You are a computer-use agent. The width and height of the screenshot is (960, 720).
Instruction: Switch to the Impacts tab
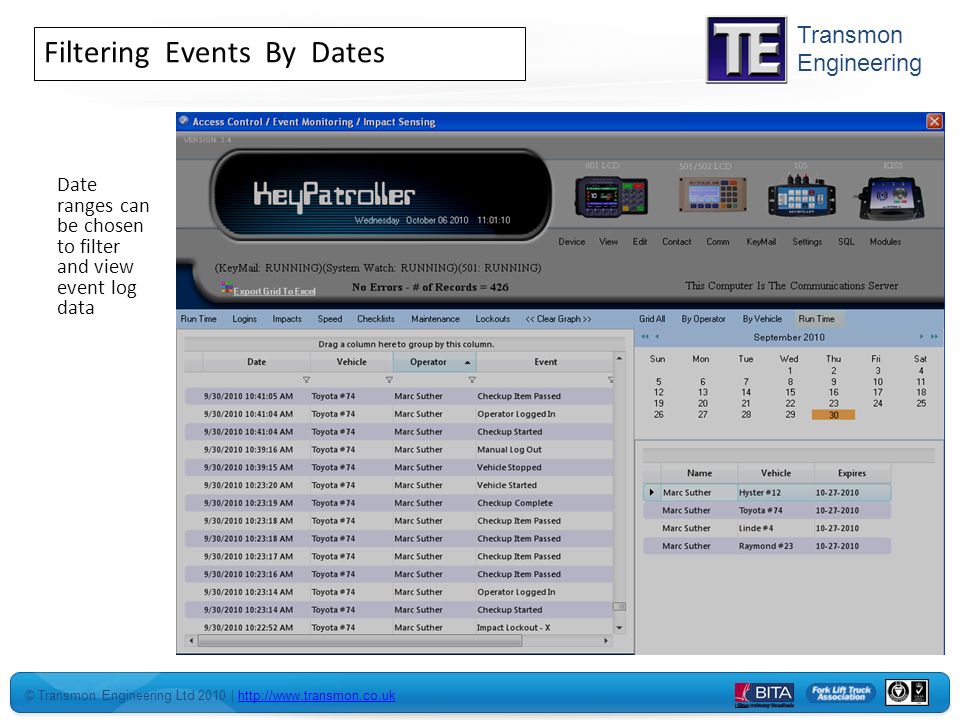tap(287, 319)
